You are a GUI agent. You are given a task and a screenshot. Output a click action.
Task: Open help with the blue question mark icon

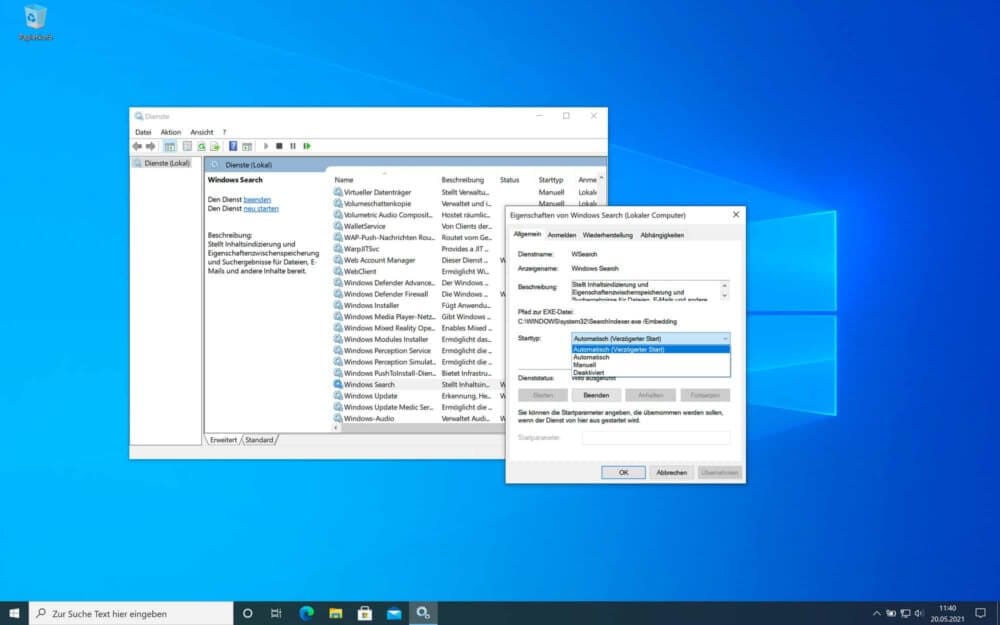click(233, 146)
